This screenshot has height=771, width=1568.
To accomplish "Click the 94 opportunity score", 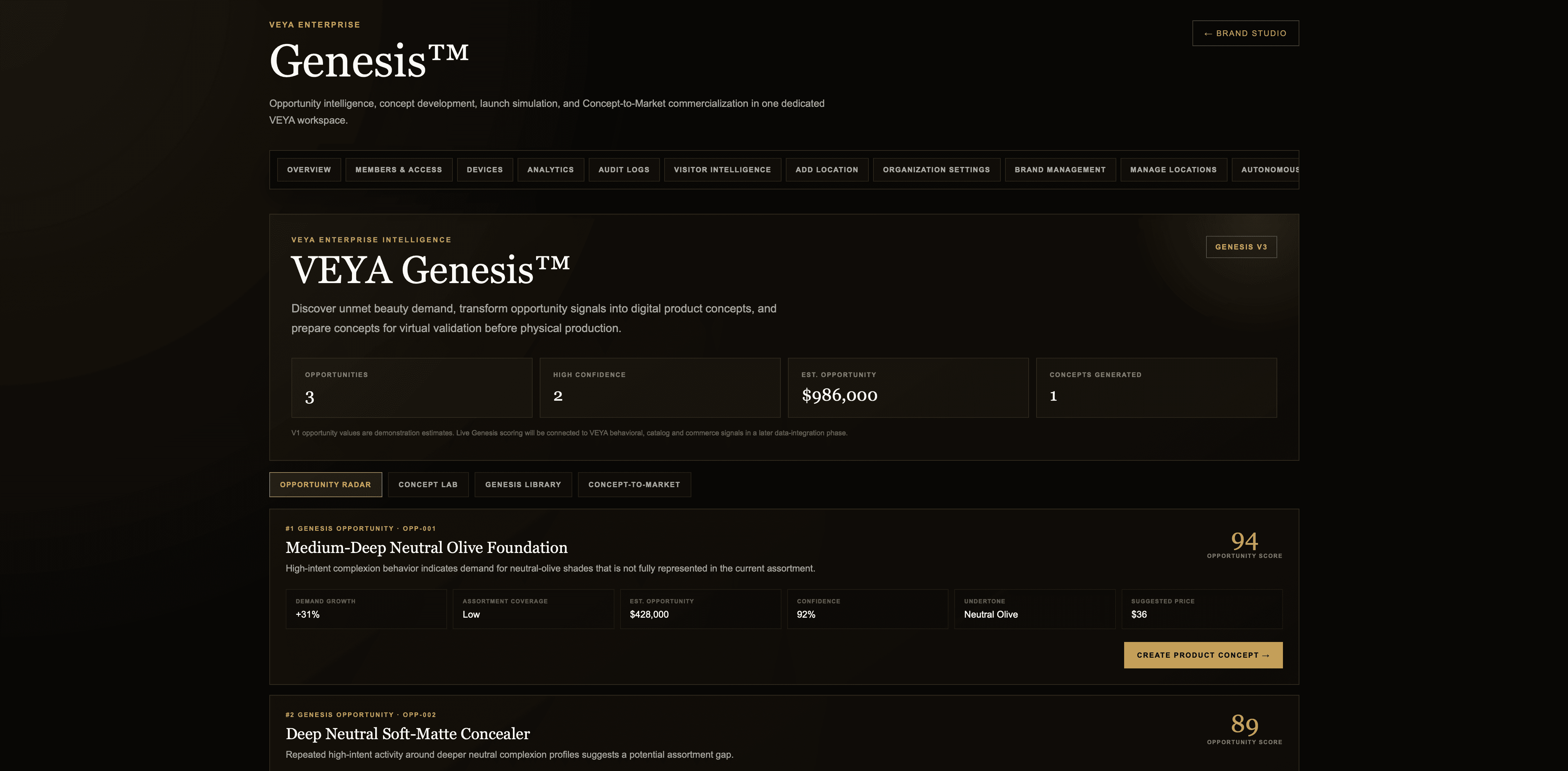I will (x=1244, y=541).
